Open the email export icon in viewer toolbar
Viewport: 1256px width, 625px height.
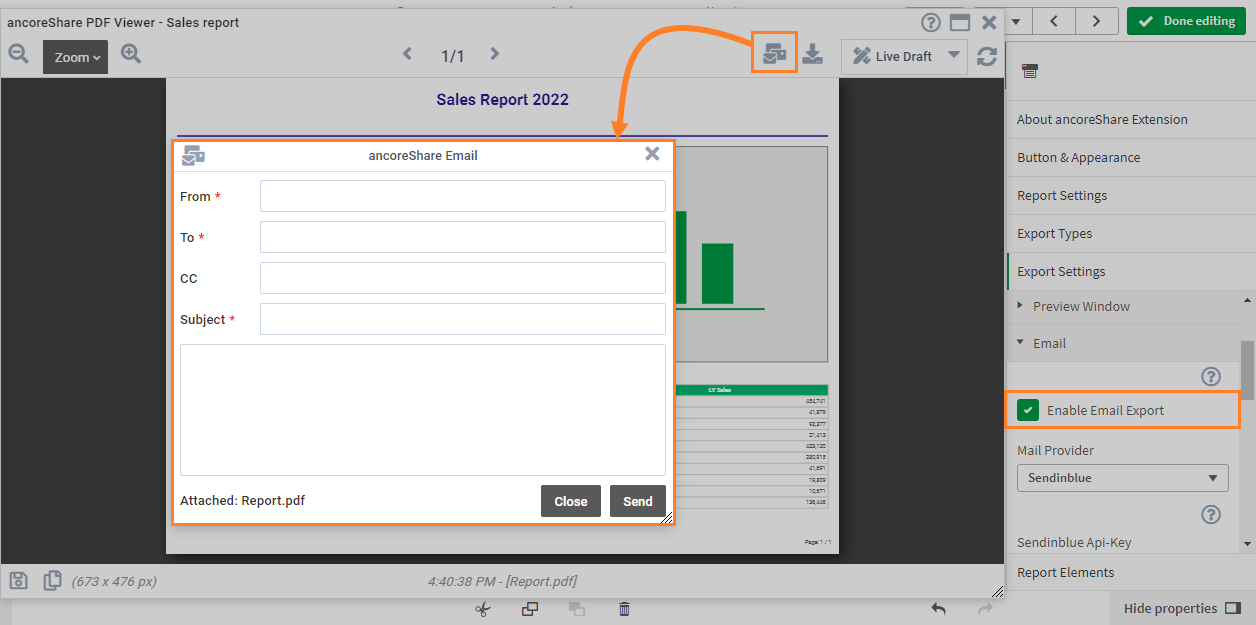coord(775,54)
